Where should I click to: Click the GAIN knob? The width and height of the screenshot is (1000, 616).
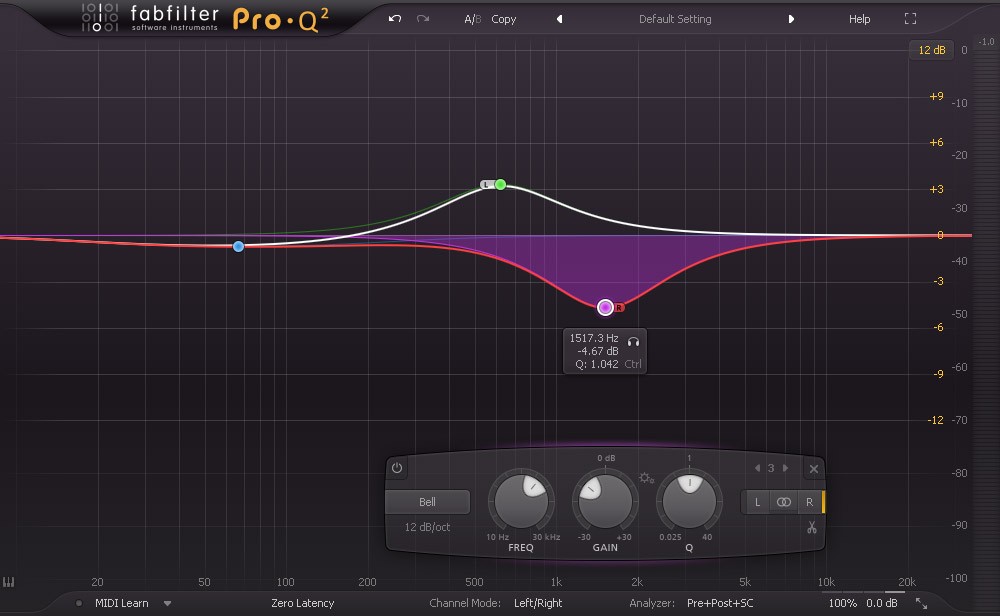[605, 502]
